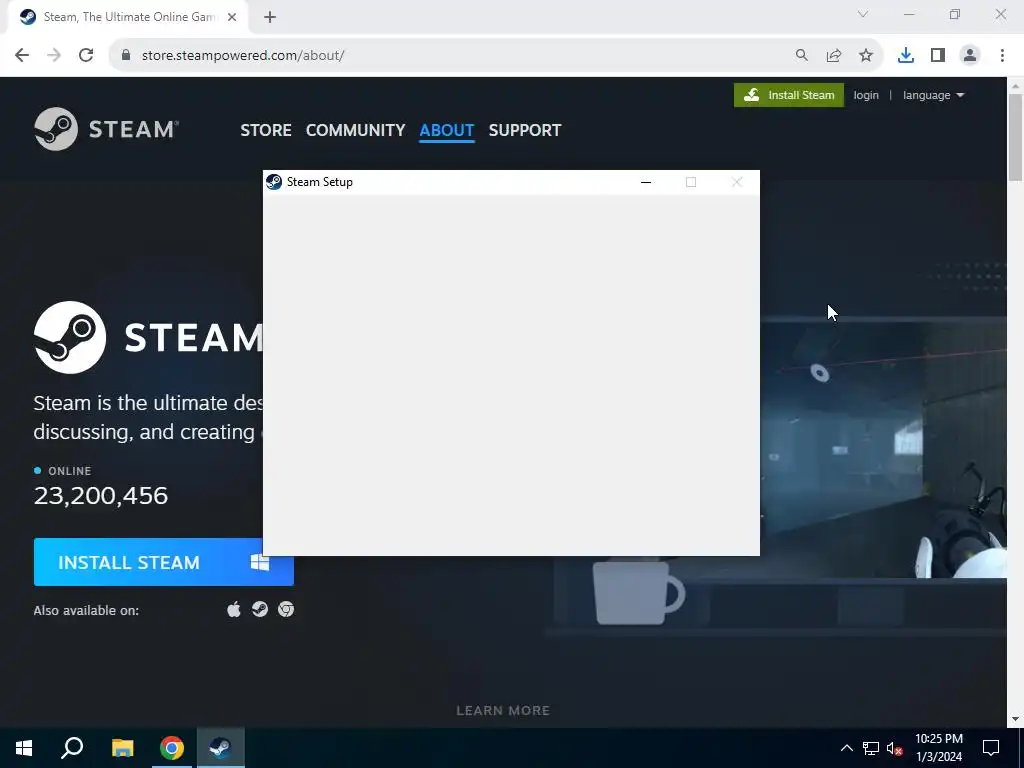The image size is (1024, 768).
Task: Open a new tab with plus button
Action: tap(270, 17)
